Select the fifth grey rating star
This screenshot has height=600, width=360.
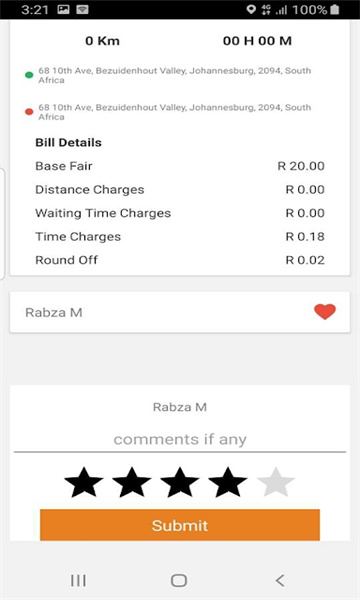(x=275, y=482)
